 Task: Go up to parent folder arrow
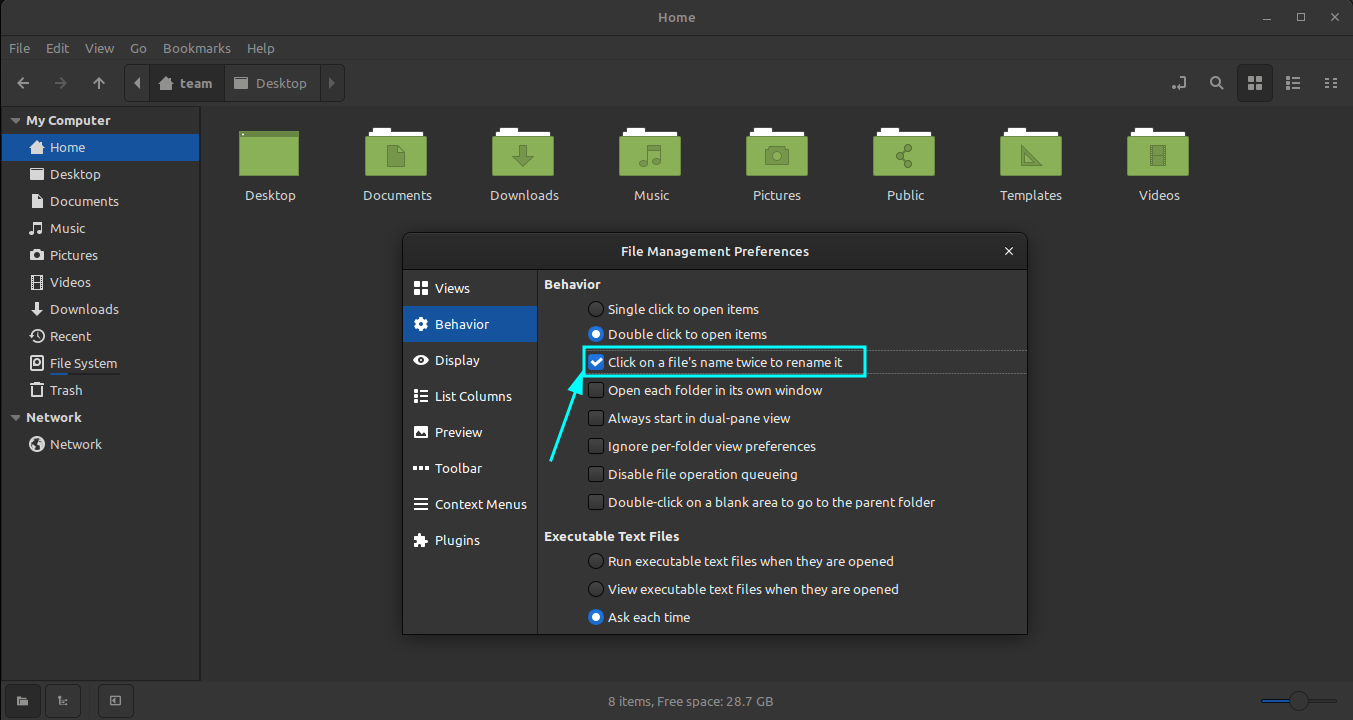98,83
